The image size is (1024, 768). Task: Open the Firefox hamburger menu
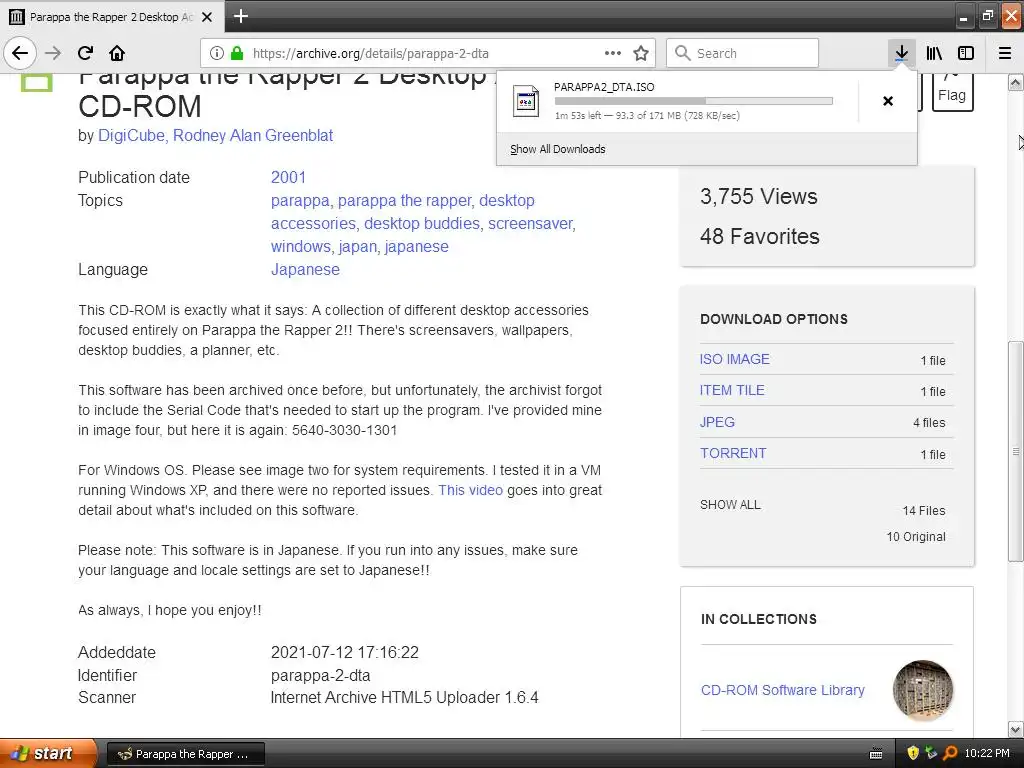(x=1005, y=53)
